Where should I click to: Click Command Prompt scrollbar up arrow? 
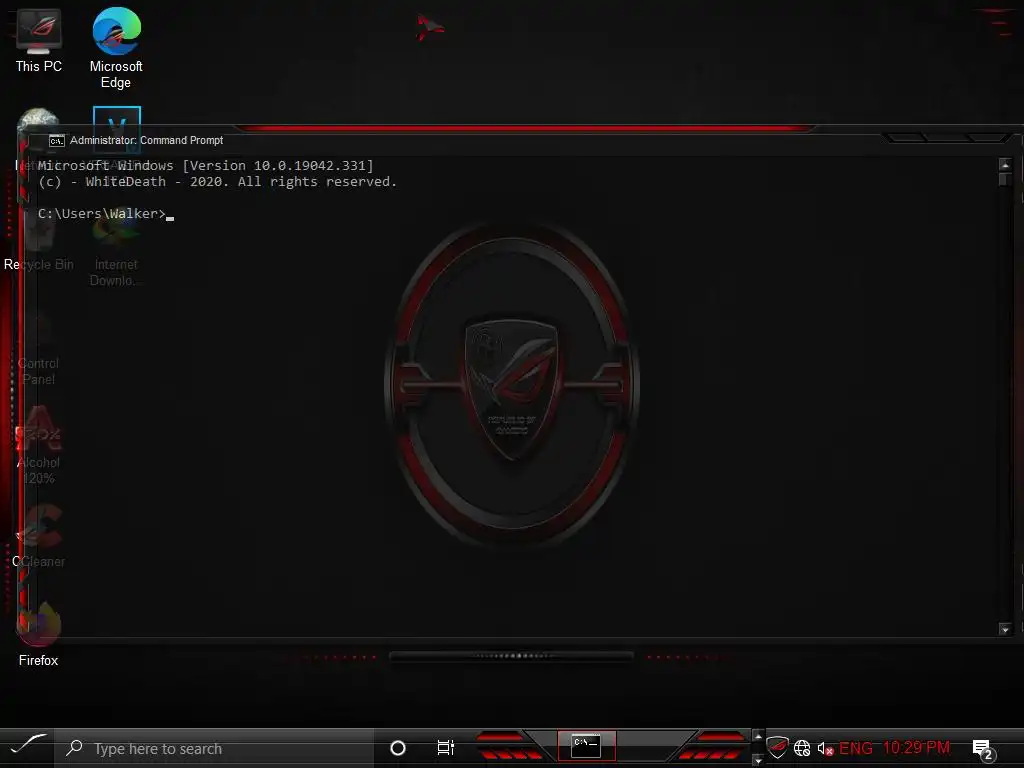click(1005, 165)
